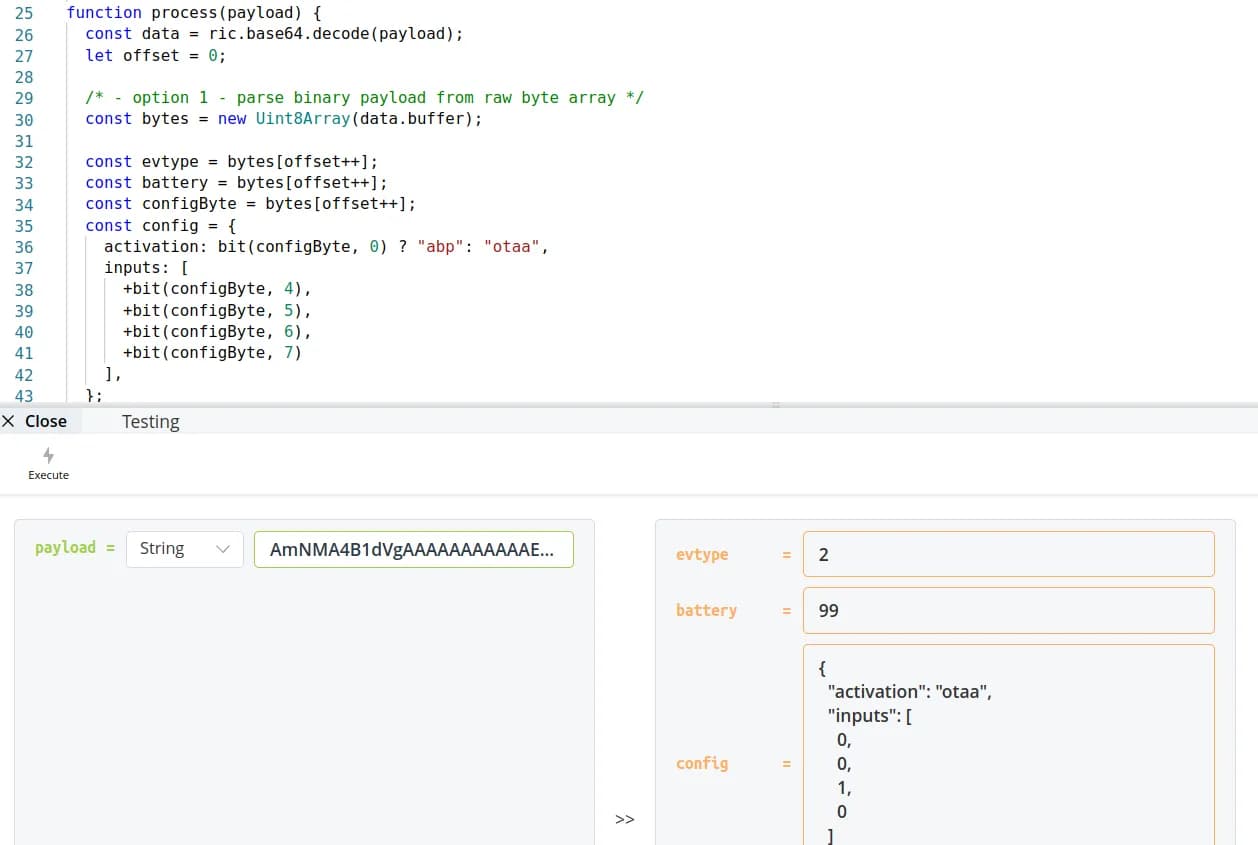Open the payload type String dropdown
The image size is (1258, 845).
pos(185,549)
